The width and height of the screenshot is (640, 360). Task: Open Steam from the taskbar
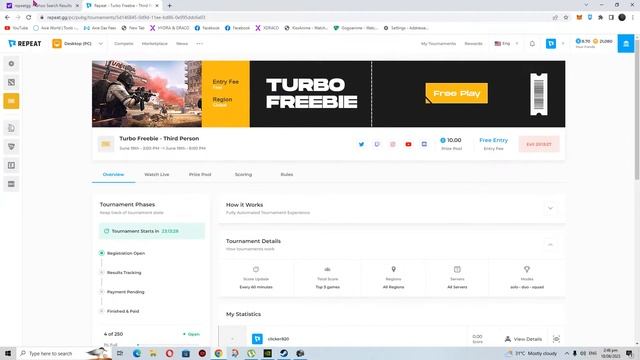284,353
